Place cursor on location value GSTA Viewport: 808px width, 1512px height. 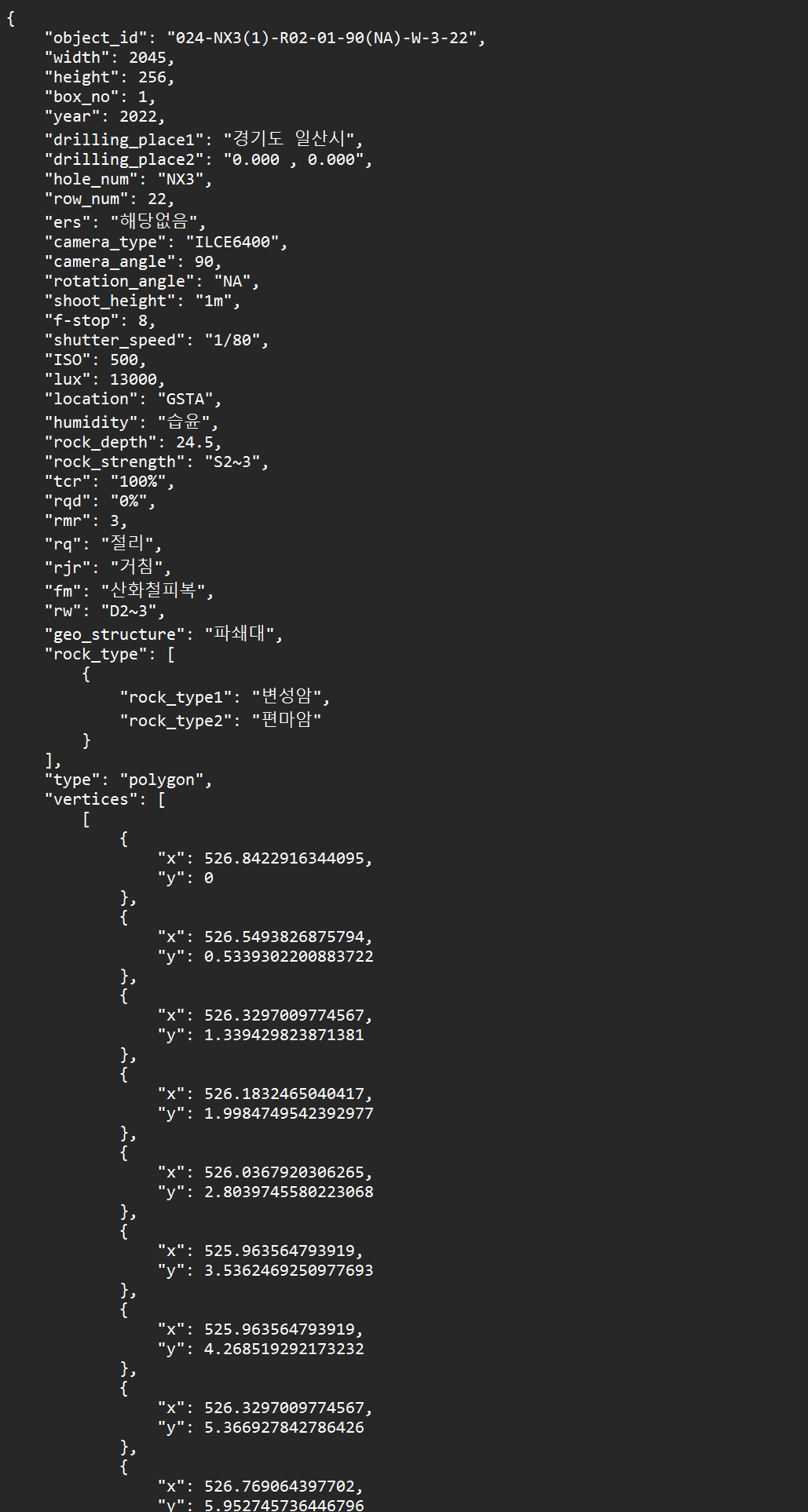click(x=185, y=399)
